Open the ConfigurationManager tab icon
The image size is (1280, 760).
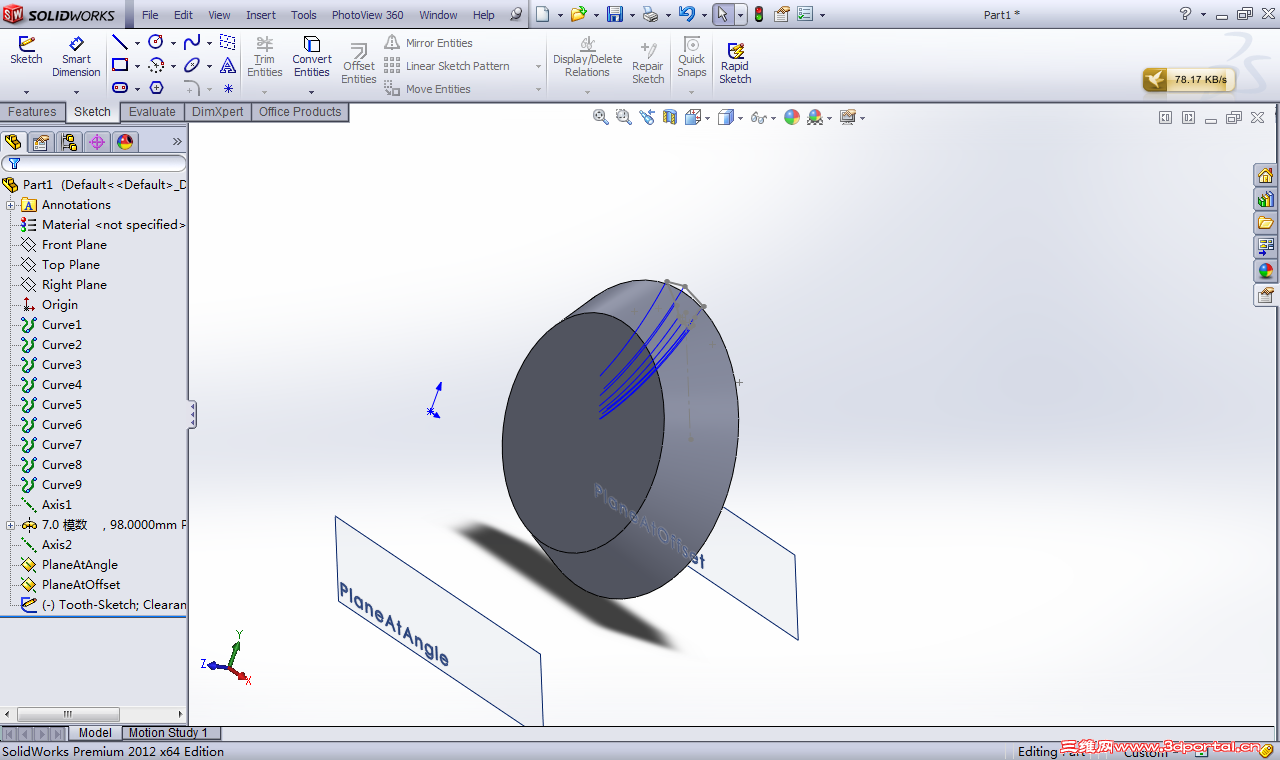(x=69, y=142)
